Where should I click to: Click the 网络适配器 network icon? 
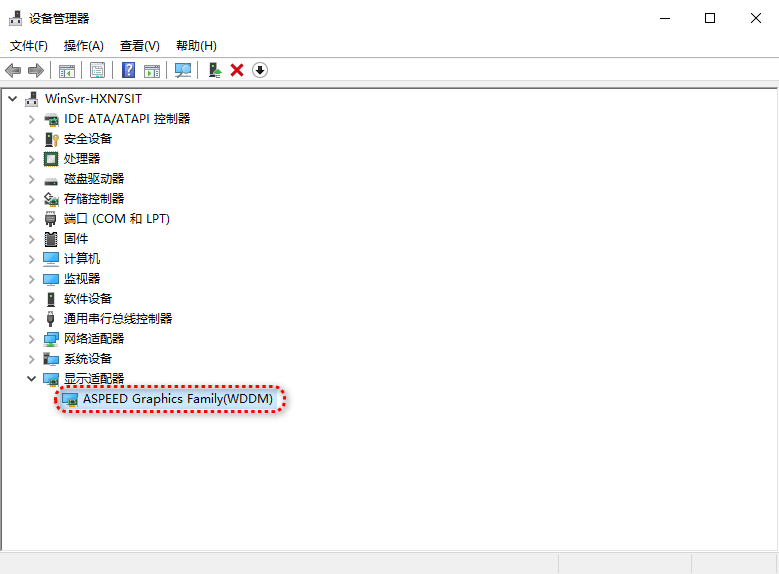51,339
